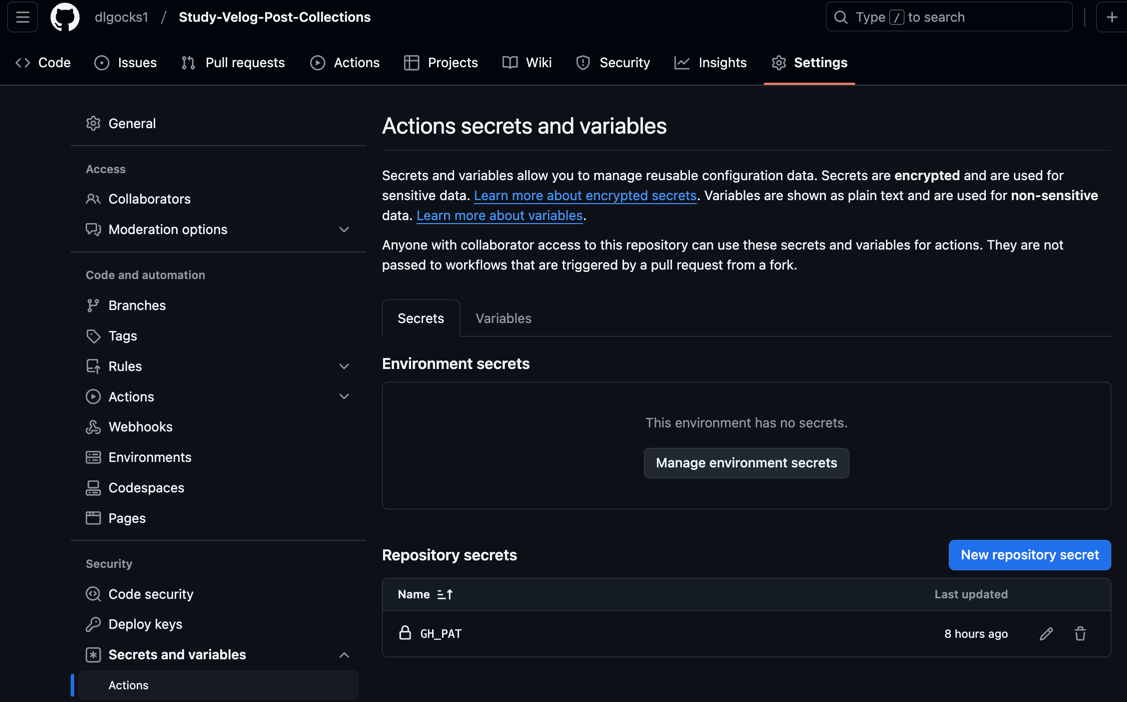Click New repository secret button
Screen dimensions: 1127x702
1029,555
